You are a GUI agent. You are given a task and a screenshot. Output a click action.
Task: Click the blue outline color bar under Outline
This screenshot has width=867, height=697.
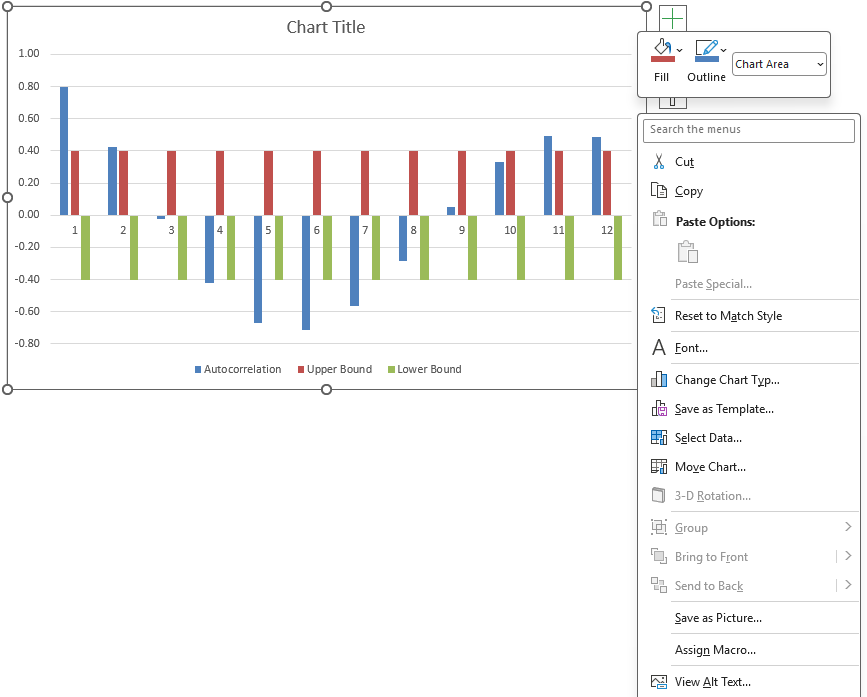click(x=707, y=59)
